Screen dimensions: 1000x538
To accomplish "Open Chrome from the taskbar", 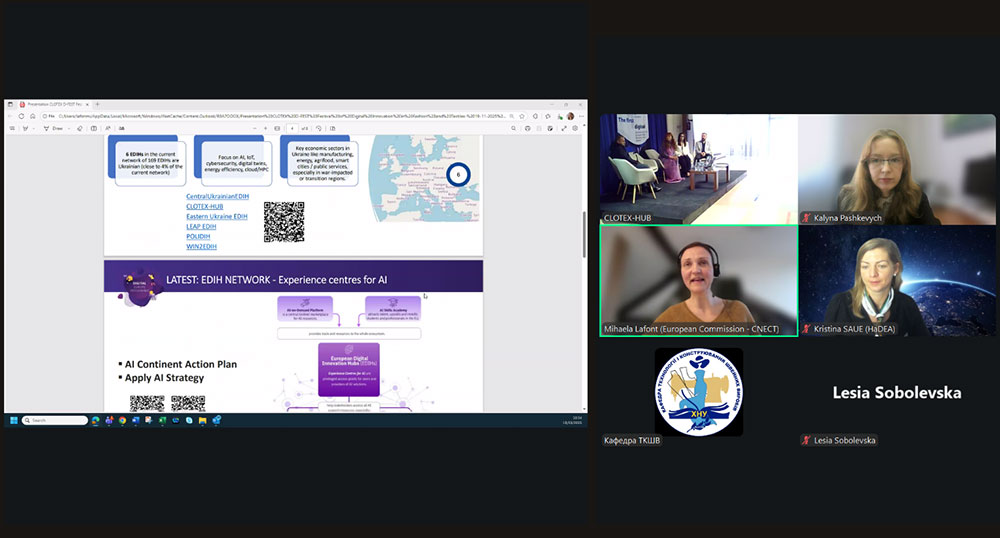I will [x=122, y=420].
